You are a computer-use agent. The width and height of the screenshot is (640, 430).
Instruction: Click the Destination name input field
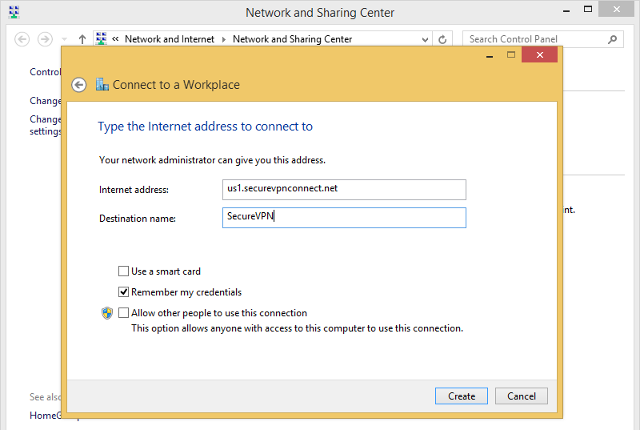(x=344, y=217)
